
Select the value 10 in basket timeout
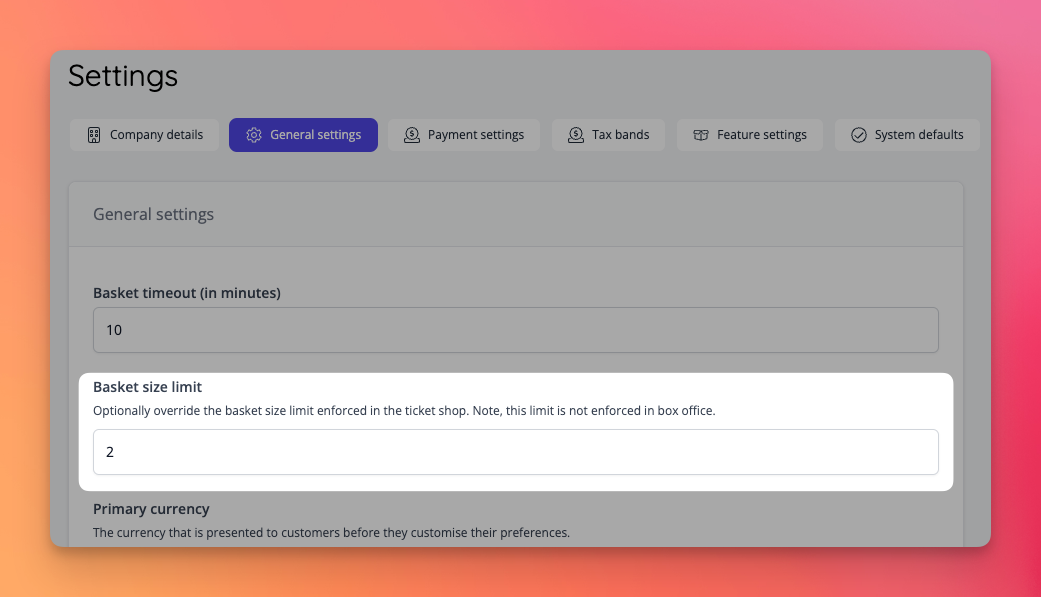tap(115, 329)
